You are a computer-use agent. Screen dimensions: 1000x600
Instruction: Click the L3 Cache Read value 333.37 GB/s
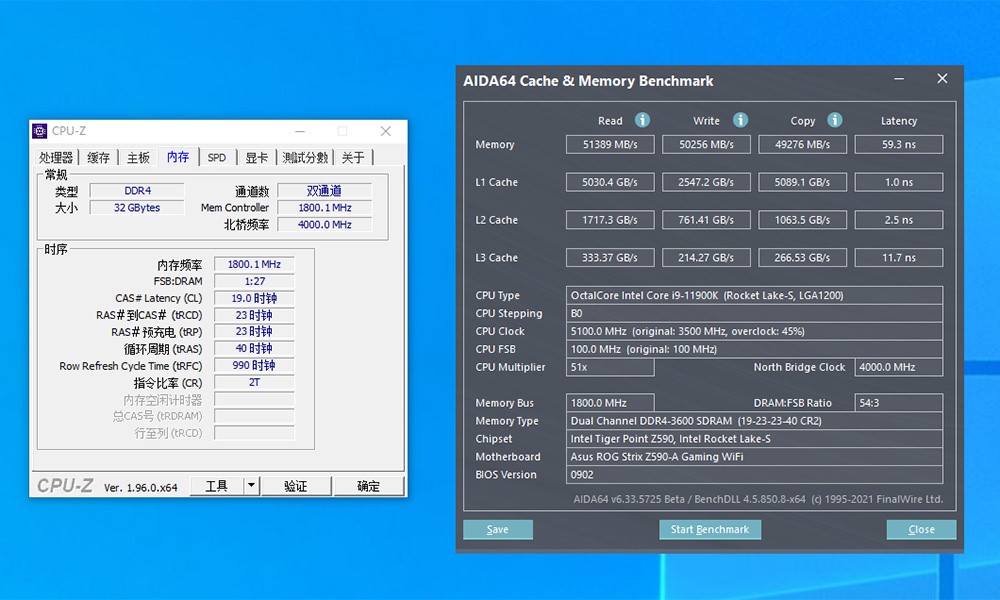pyautogui.click(x=610, y=258)
